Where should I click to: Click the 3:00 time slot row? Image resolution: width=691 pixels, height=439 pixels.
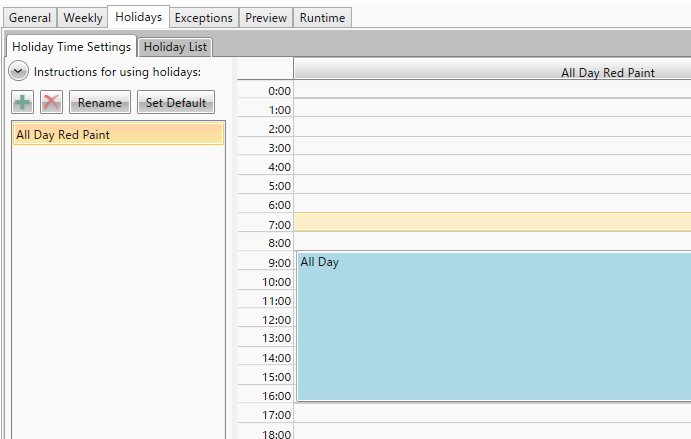click(x=492, y=147)
